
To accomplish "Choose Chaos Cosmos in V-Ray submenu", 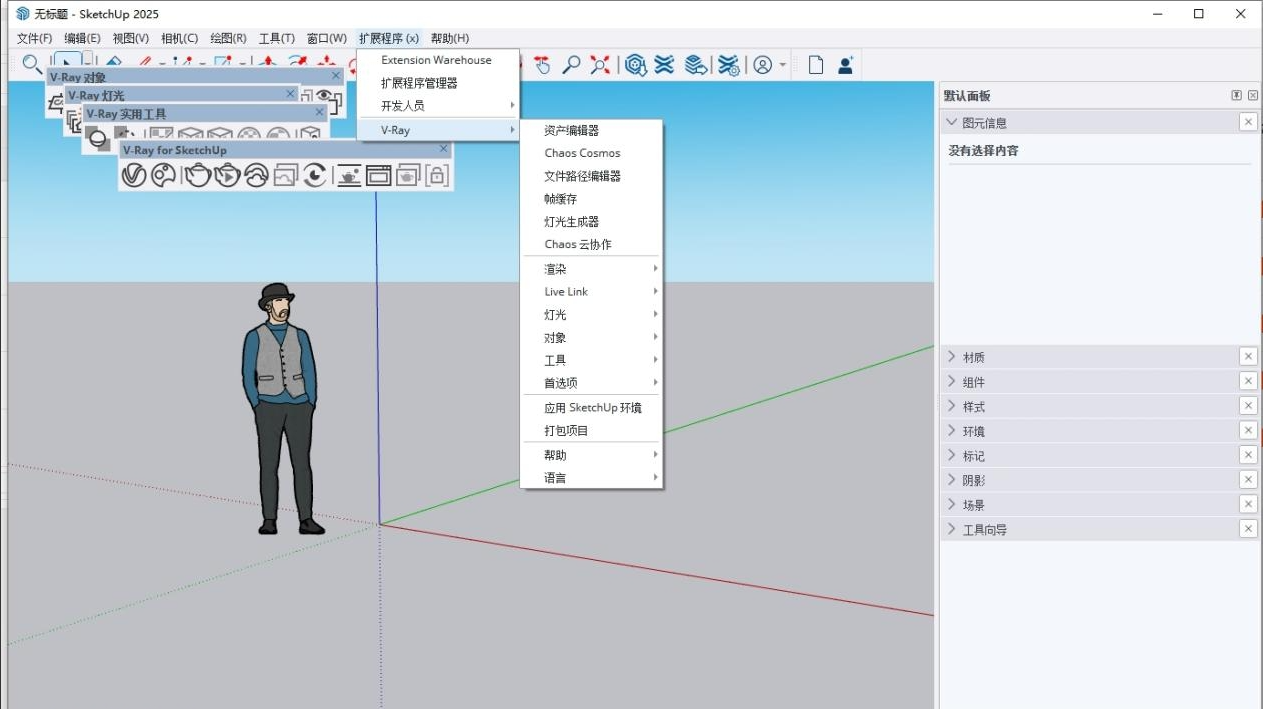I will (x=591, y=153).
